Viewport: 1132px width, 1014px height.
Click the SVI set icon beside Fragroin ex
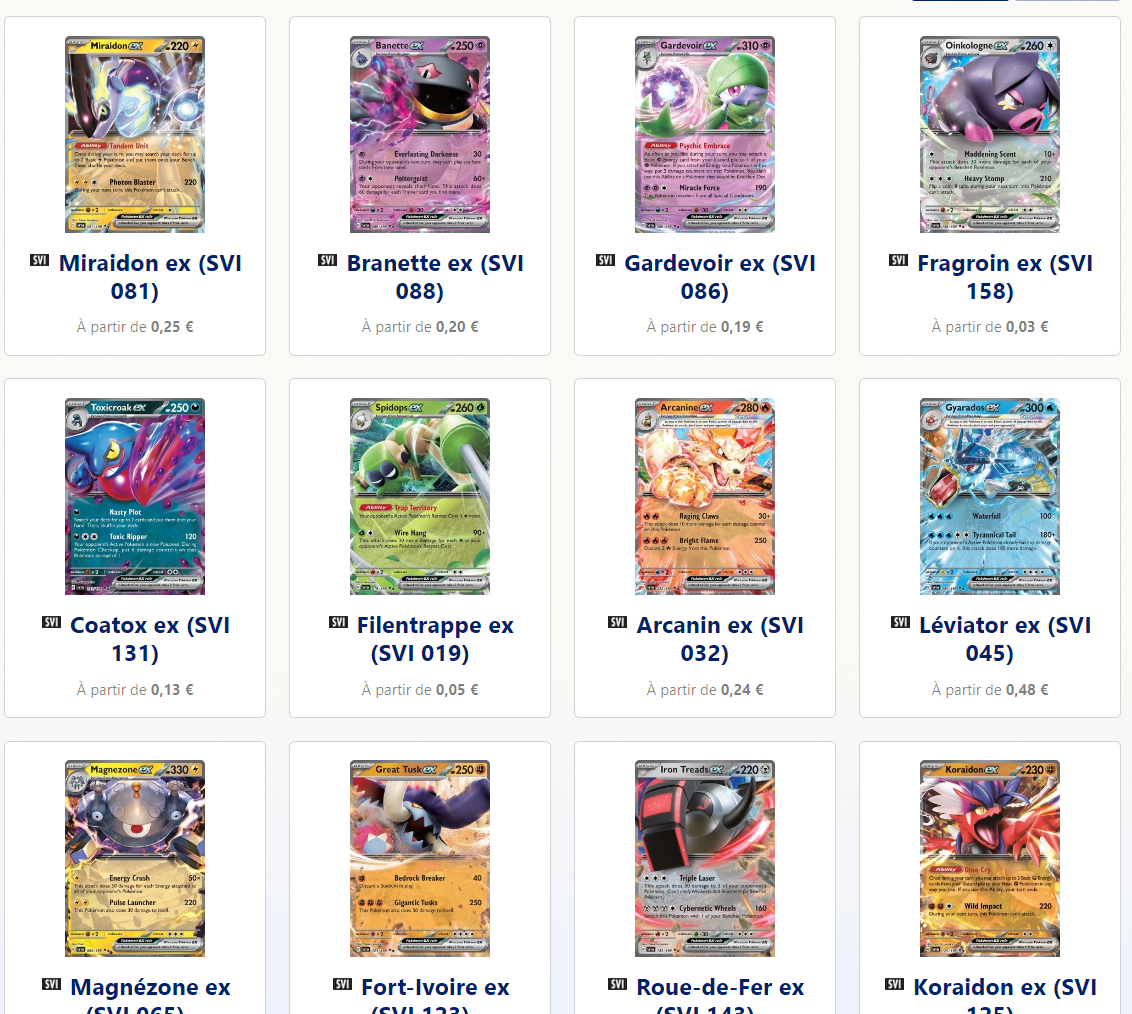pos(898,260)
